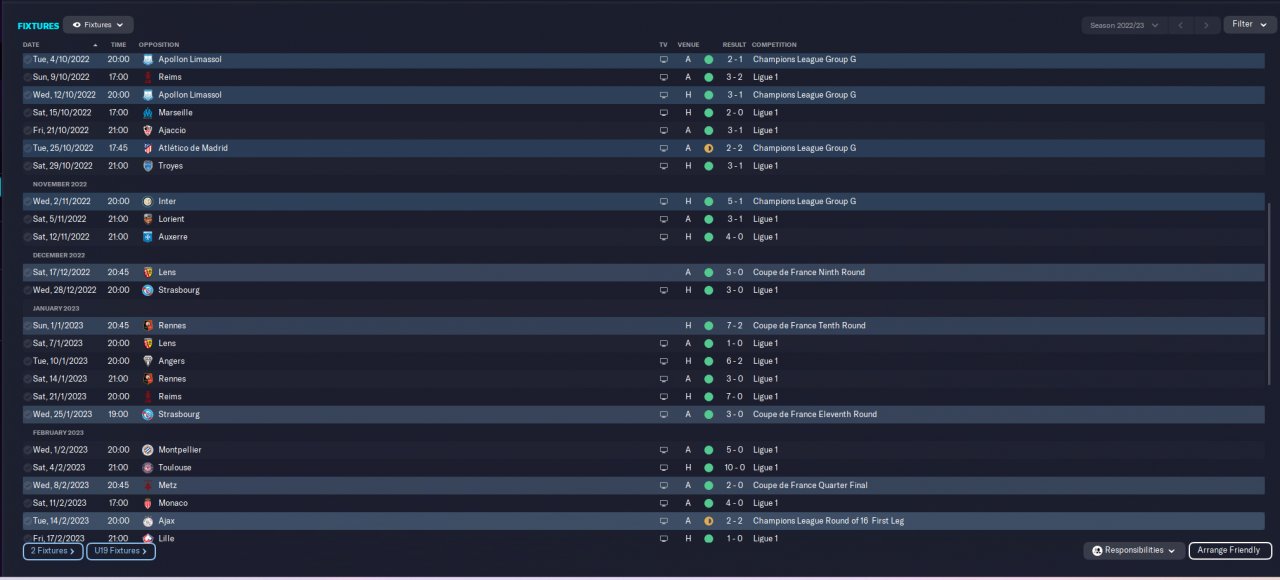Click the Lorient club badge
Screen dimensions: 1280x580
click(x=148, y=219)
